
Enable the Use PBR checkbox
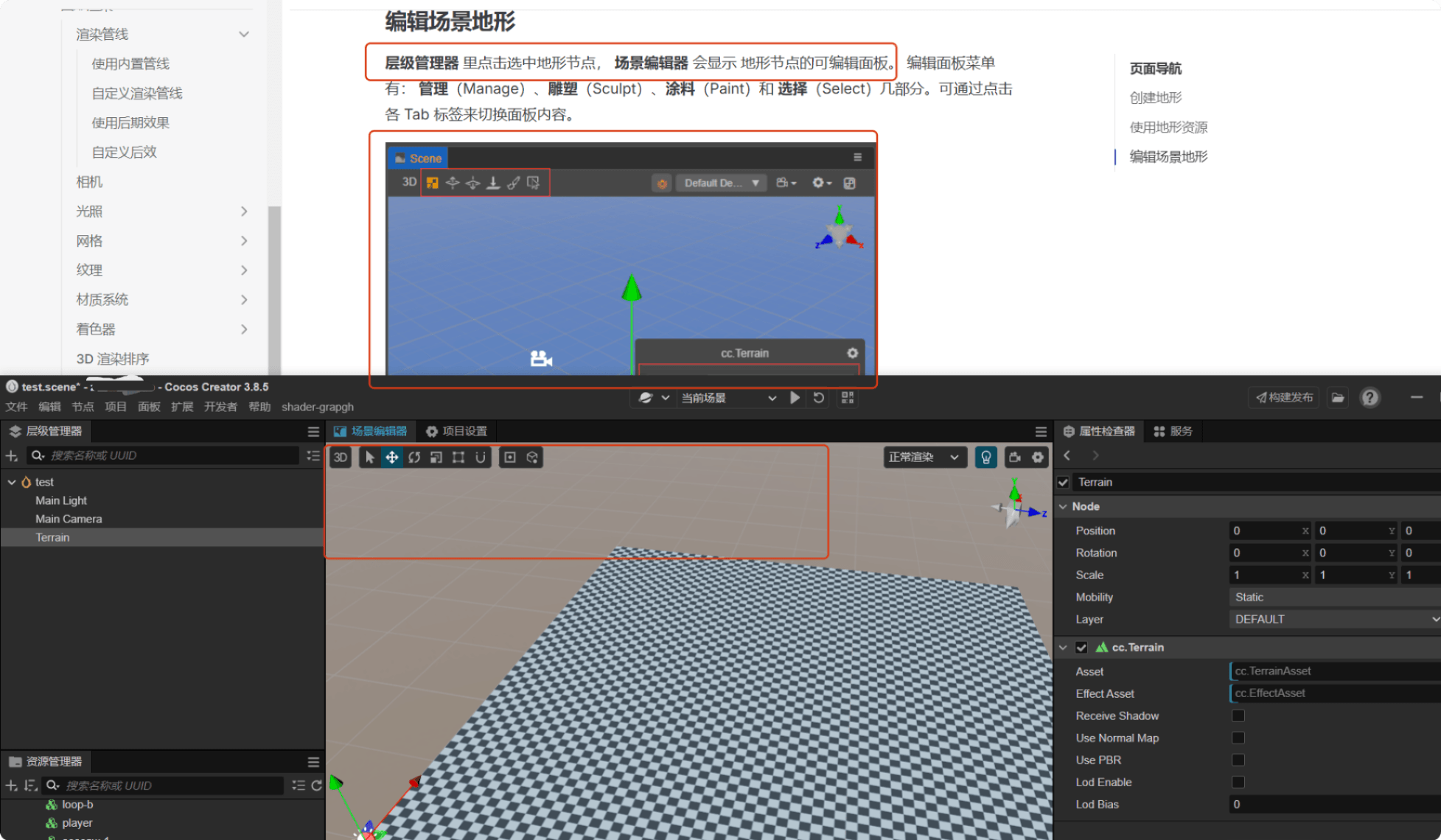[1238, 760]
